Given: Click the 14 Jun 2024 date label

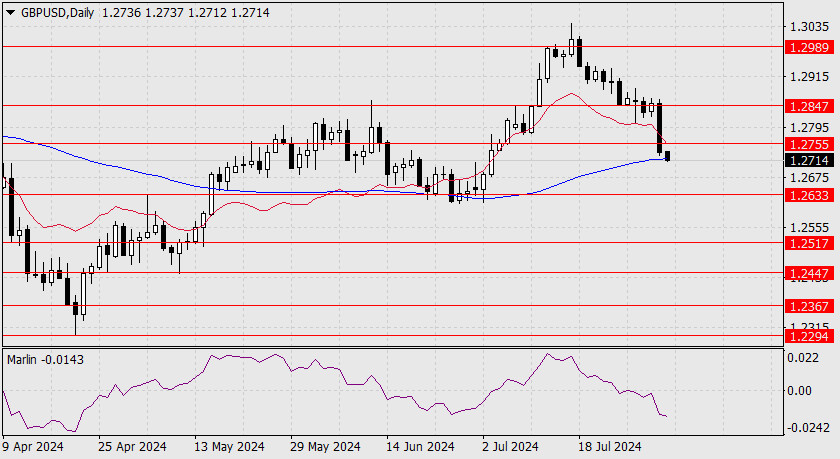Looking at the screenshot, I should (x=420, y=446).
